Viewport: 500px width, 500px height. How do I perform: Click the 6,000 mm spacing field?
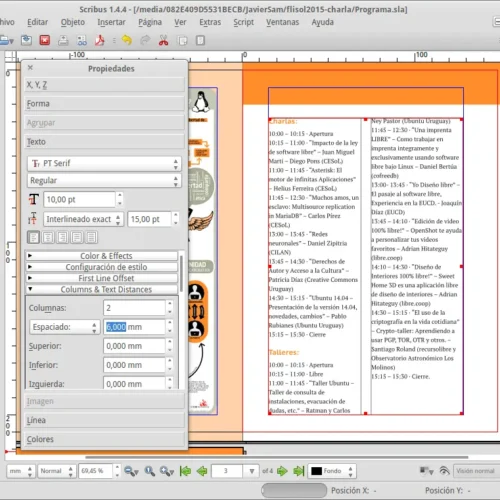coord(134,327)
